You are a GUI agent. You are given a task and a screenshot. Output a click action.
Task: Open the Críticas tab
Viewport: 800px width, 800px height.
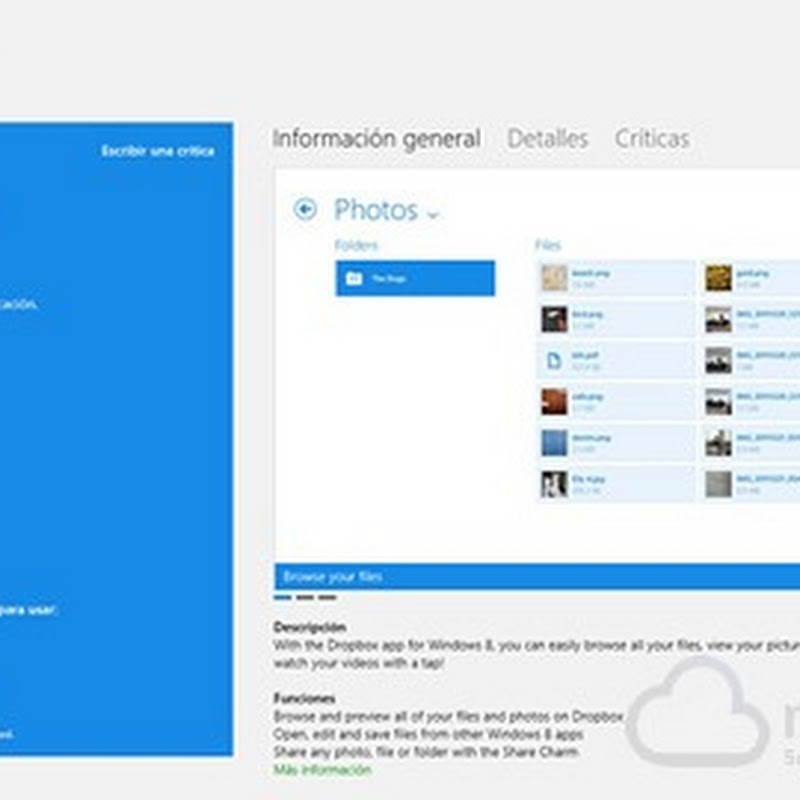652,139
